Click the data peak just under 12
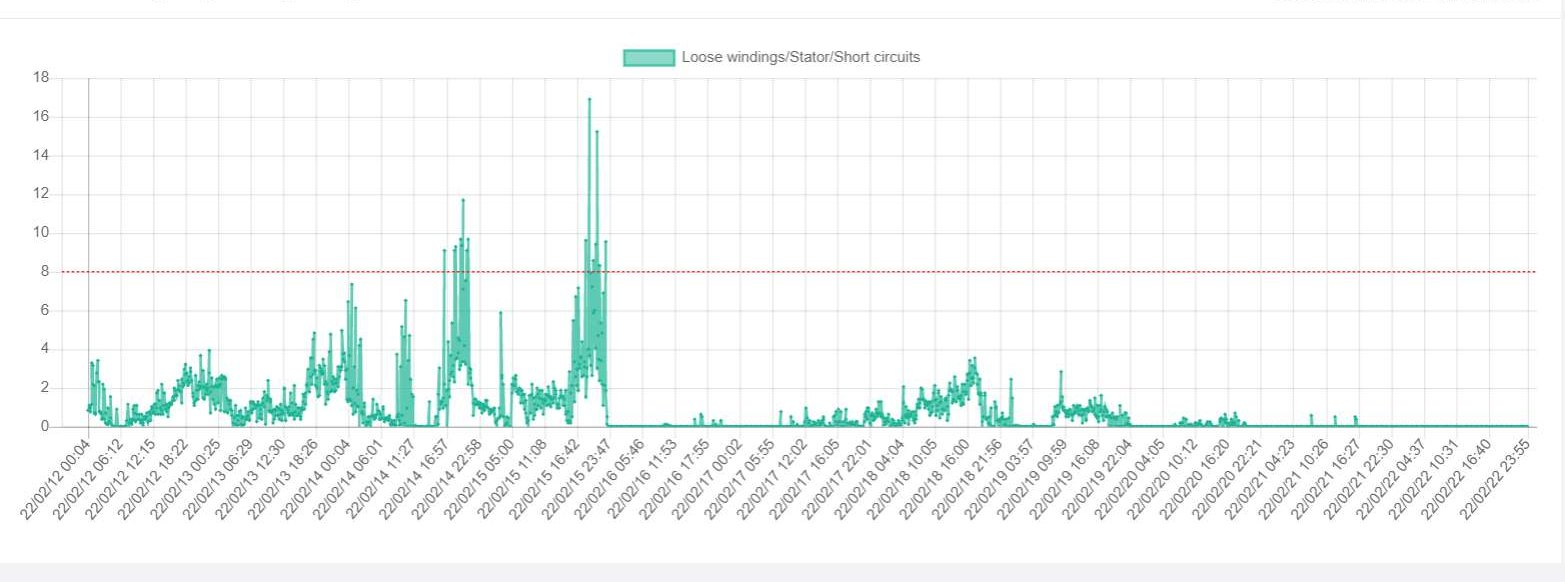 [x=463, y=200]
